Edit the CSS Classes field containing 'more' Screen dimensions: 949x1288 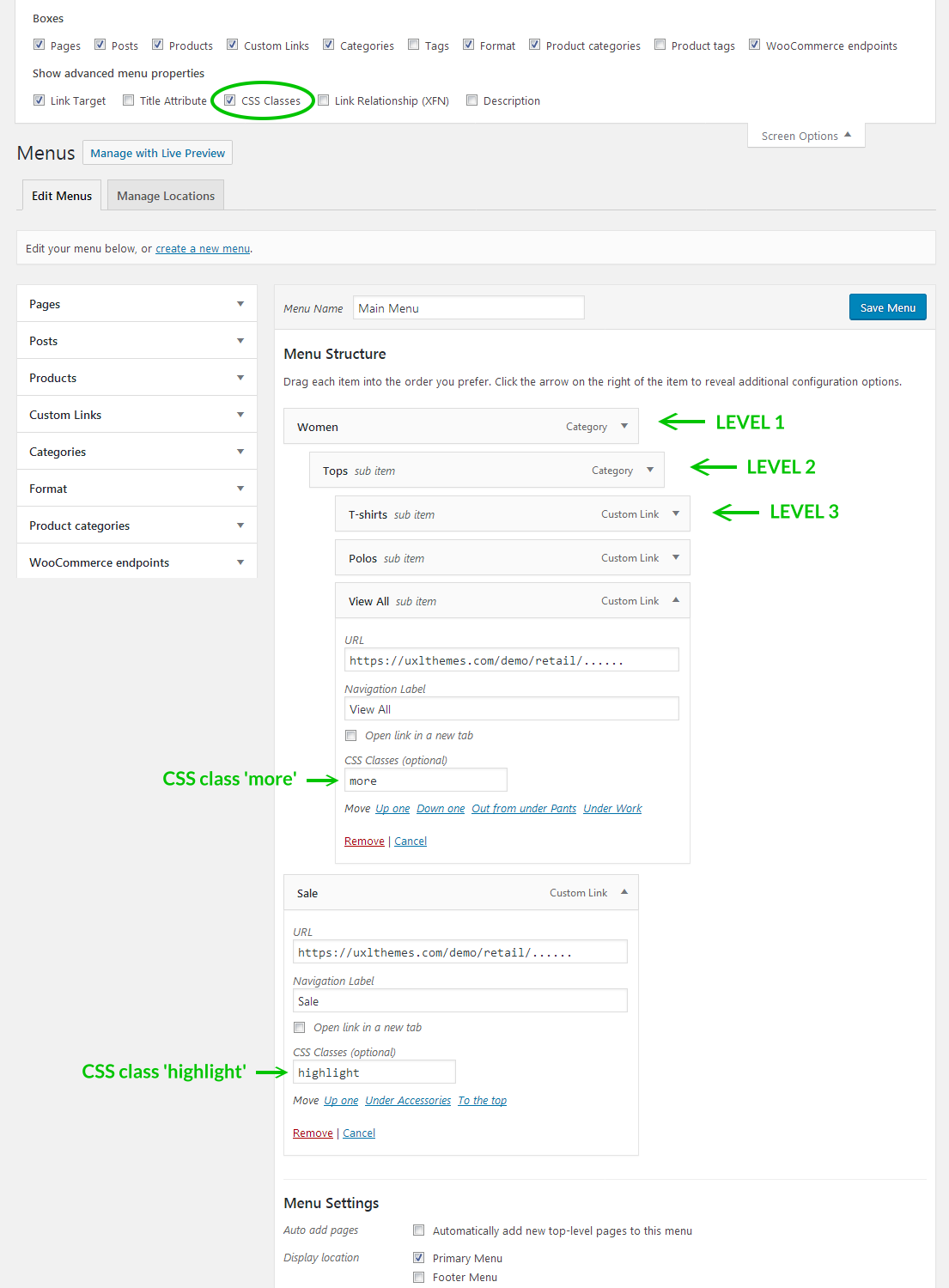click(x=426, y=780)
